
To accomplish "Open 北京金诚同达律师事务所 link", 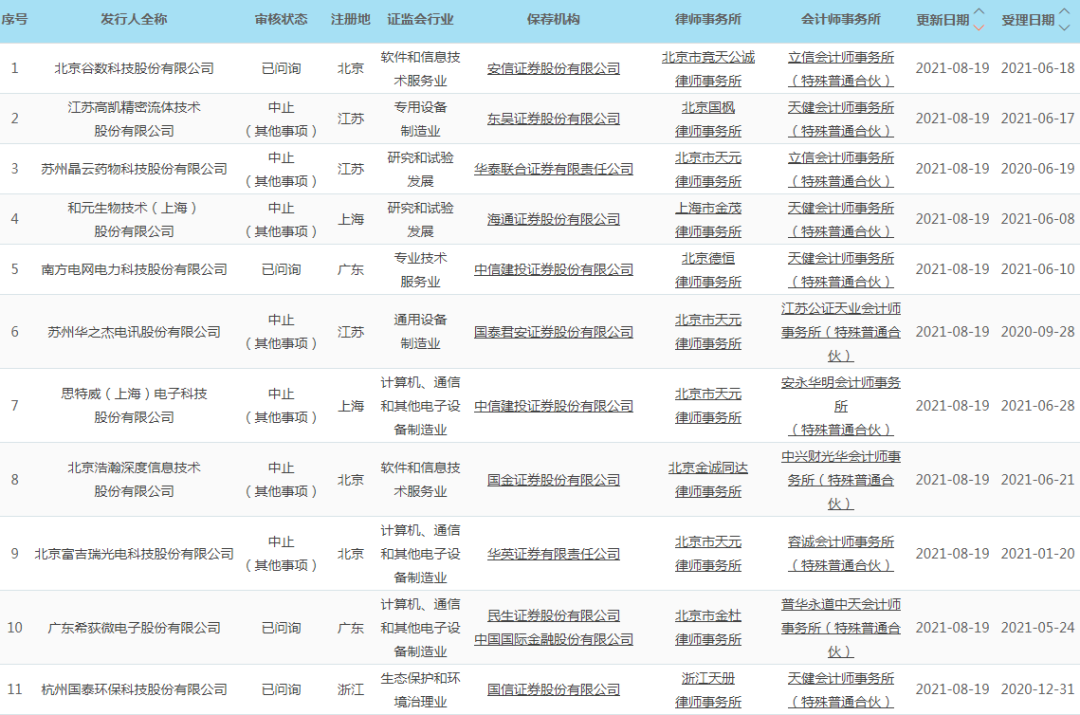I will pyautogui.click(x=708, y=479).
